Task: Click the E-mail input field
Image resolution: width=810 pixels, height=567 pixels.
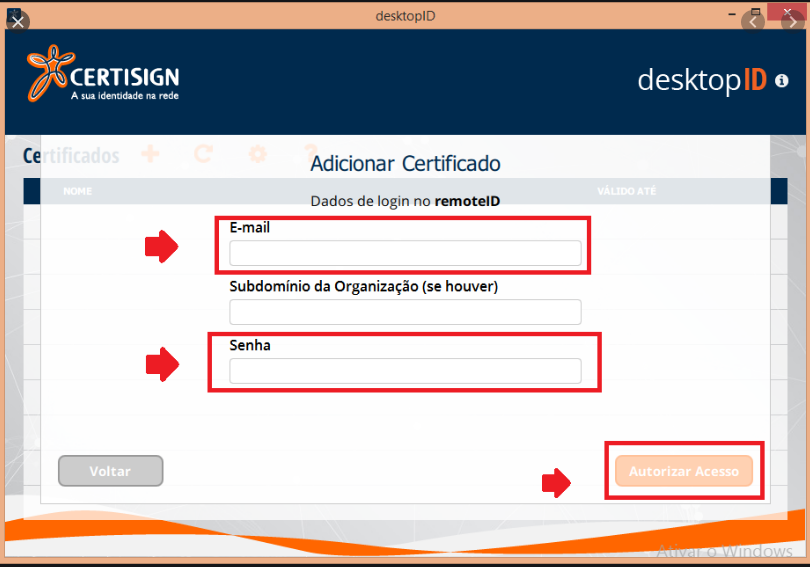Action: point(405,253)
